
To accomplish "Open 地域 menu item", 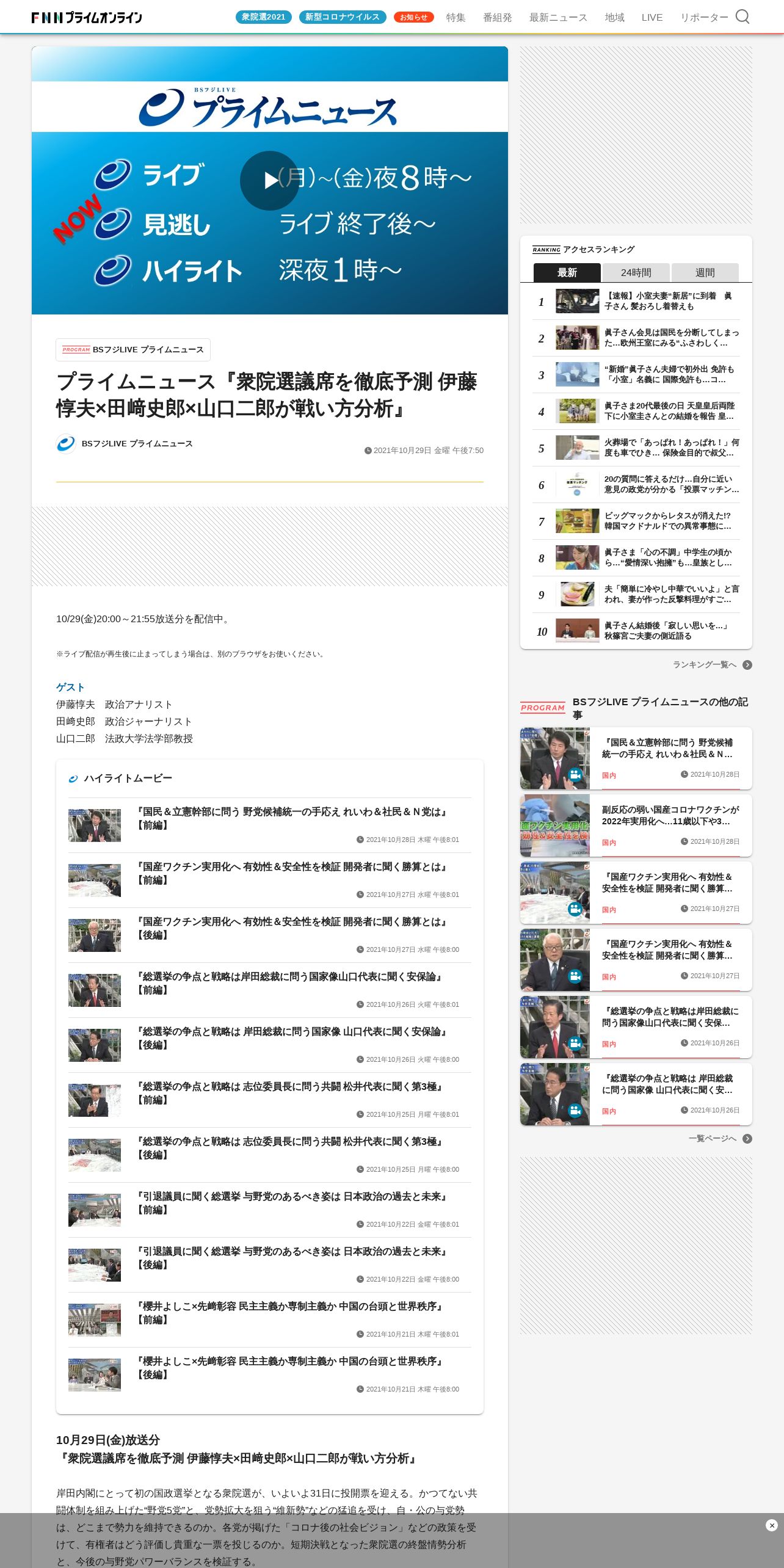I will [615, 17].
